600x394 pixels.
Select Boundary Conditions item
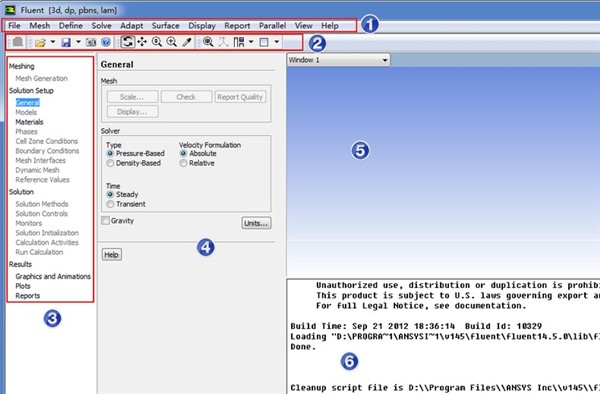(x=47, y=151)
